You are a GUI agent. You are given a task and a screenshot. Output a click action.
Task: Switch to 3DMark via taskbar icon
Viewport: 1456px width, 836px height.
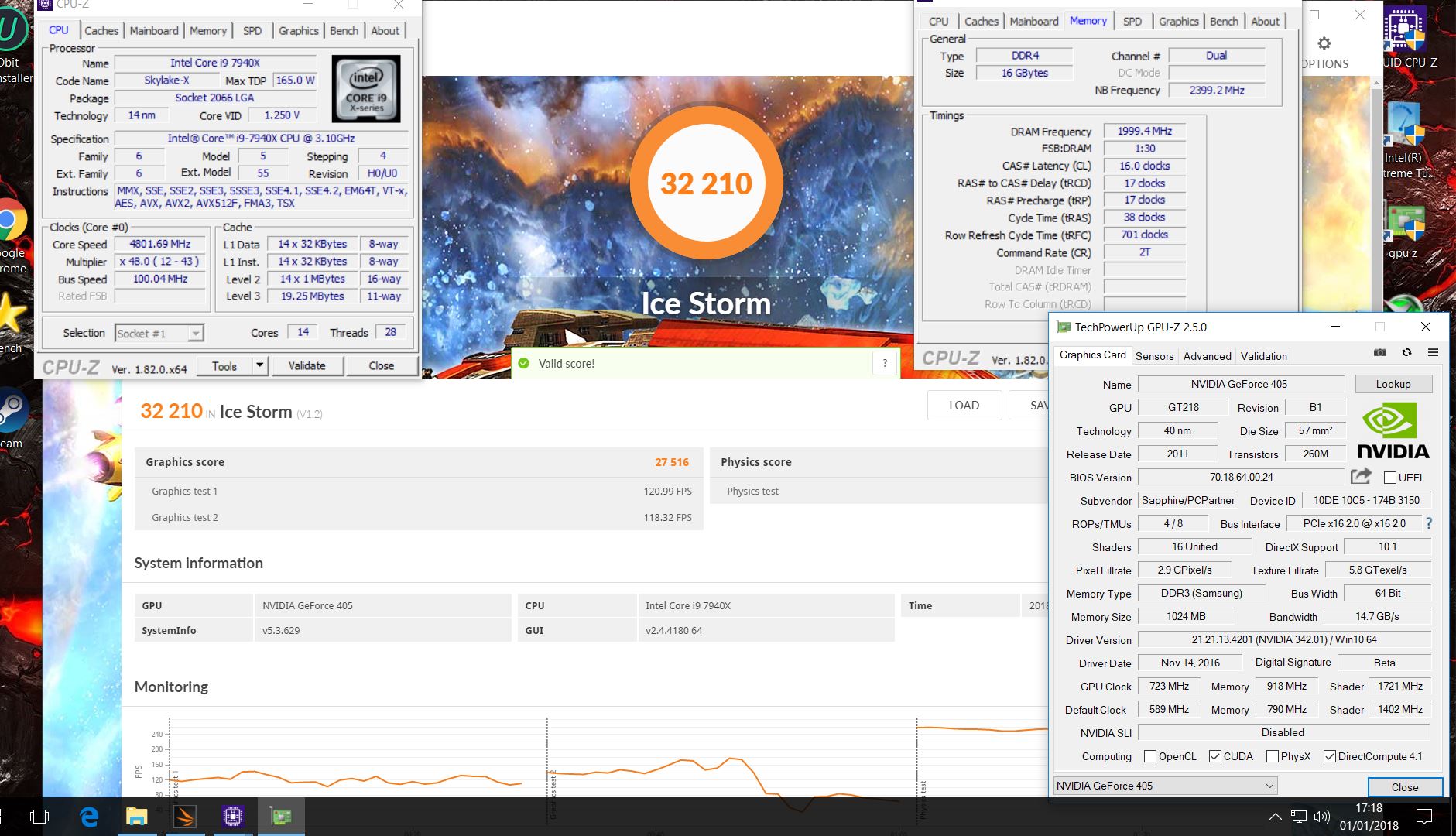[x=184, y=817]
